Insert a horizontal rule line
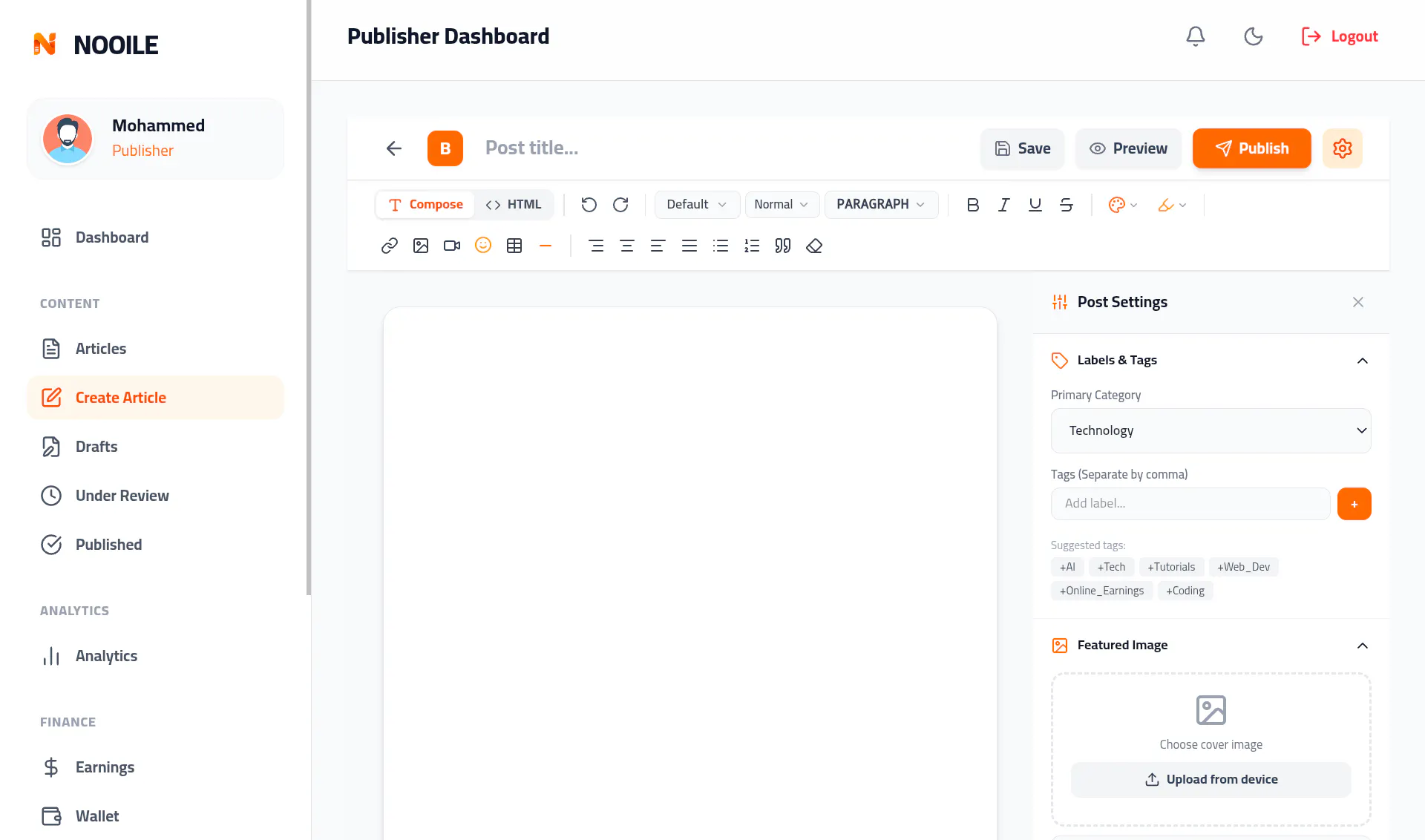The width and height of the screenshot is (1425, 840). [x=546, y=246]
